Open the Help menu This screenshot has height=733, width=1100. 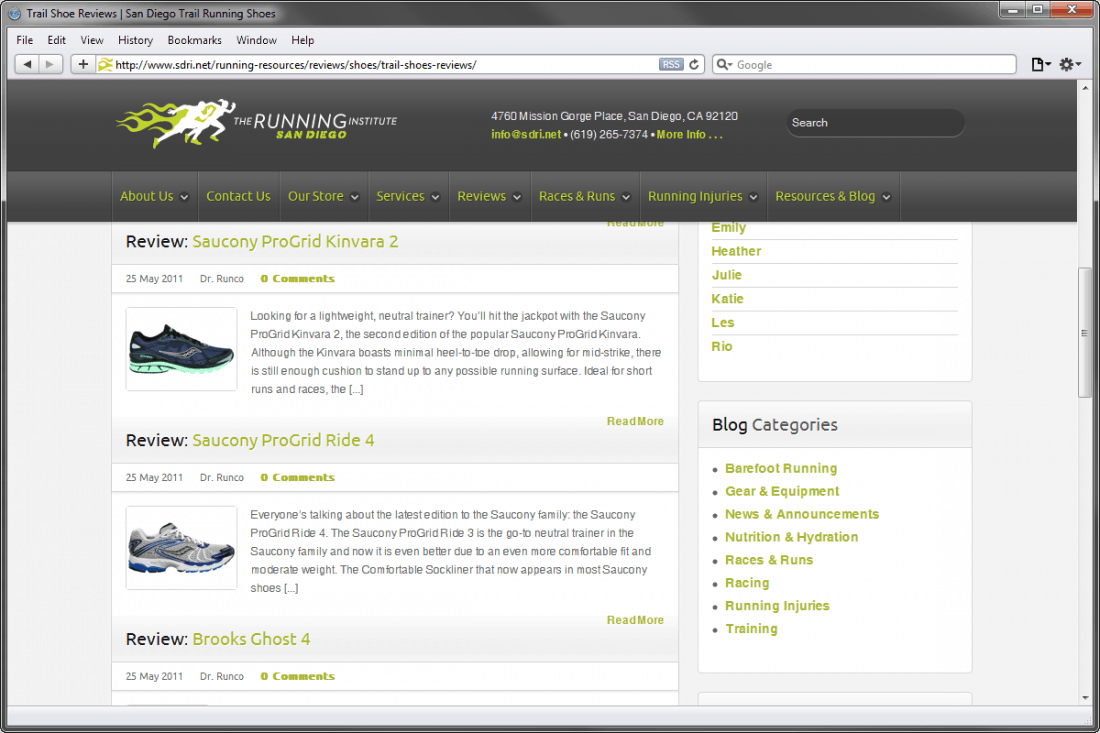[x=302, y=40]
